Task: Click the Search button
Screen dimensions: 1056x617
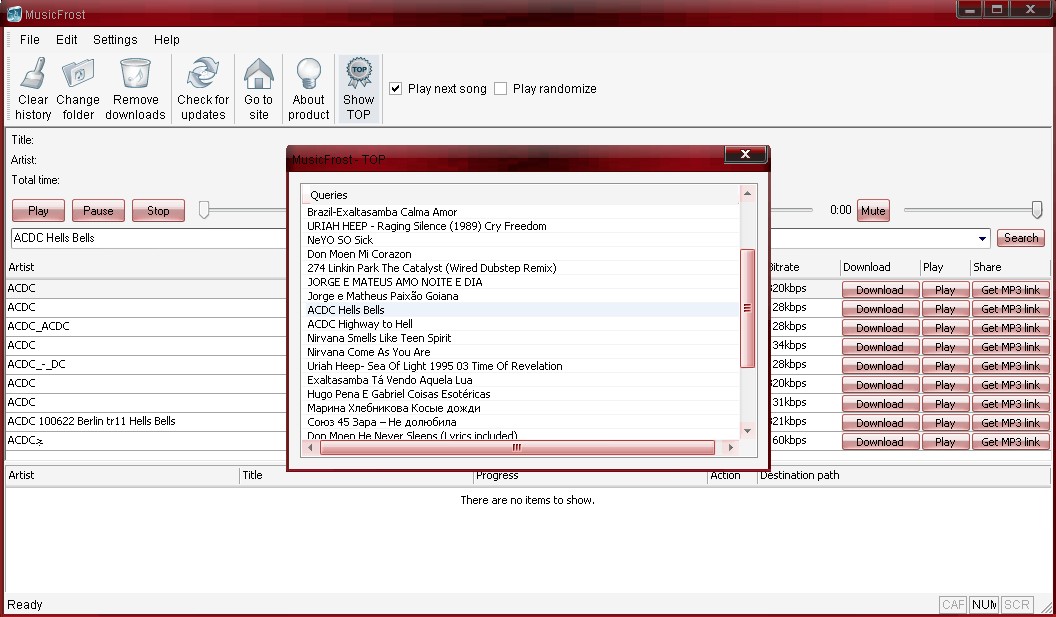Action: pyautogui.click(x=1021, y=238)
